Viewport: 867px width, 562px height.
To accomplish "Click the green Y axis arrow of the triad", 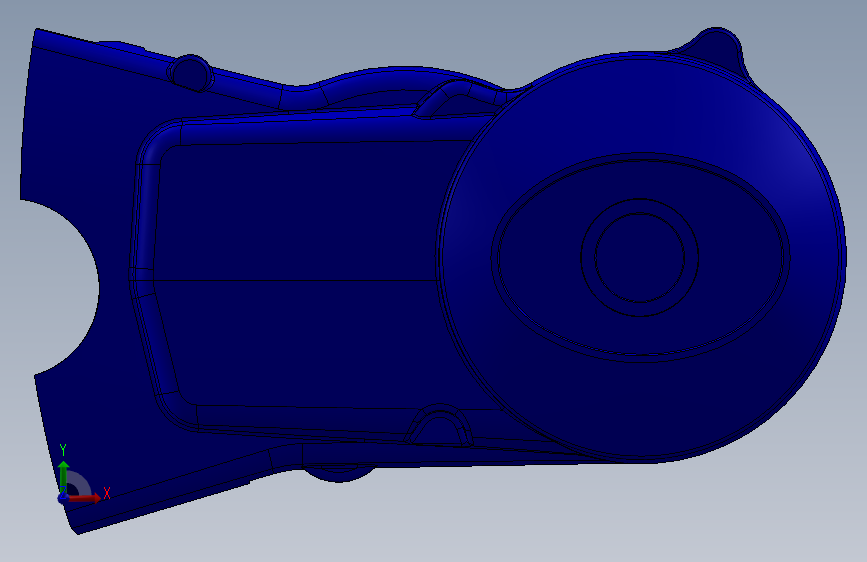I will pyautogui.click(x=64, y=476).
